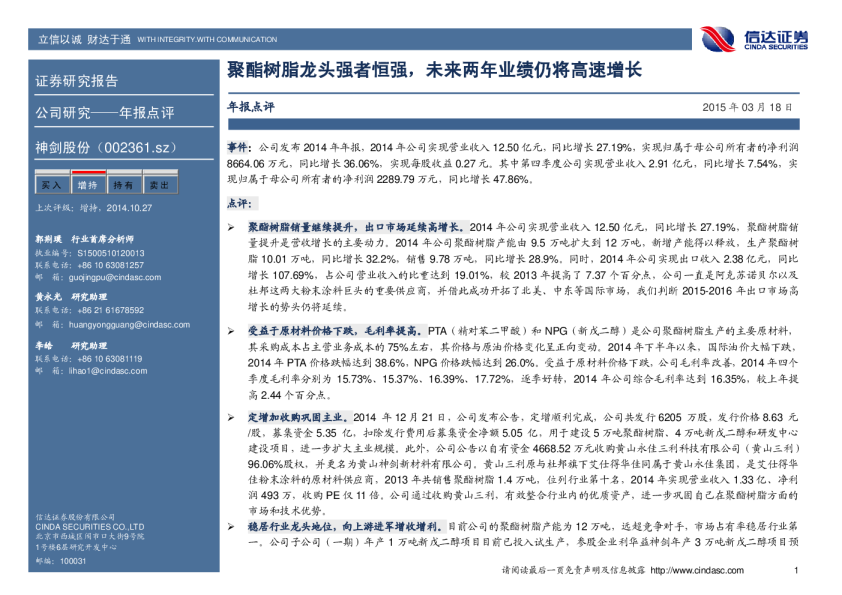Image resolution: width=842 pixels, height=595 pixels.
Task: Click the 上次评级 previous rating line
Action: point(94,208)
